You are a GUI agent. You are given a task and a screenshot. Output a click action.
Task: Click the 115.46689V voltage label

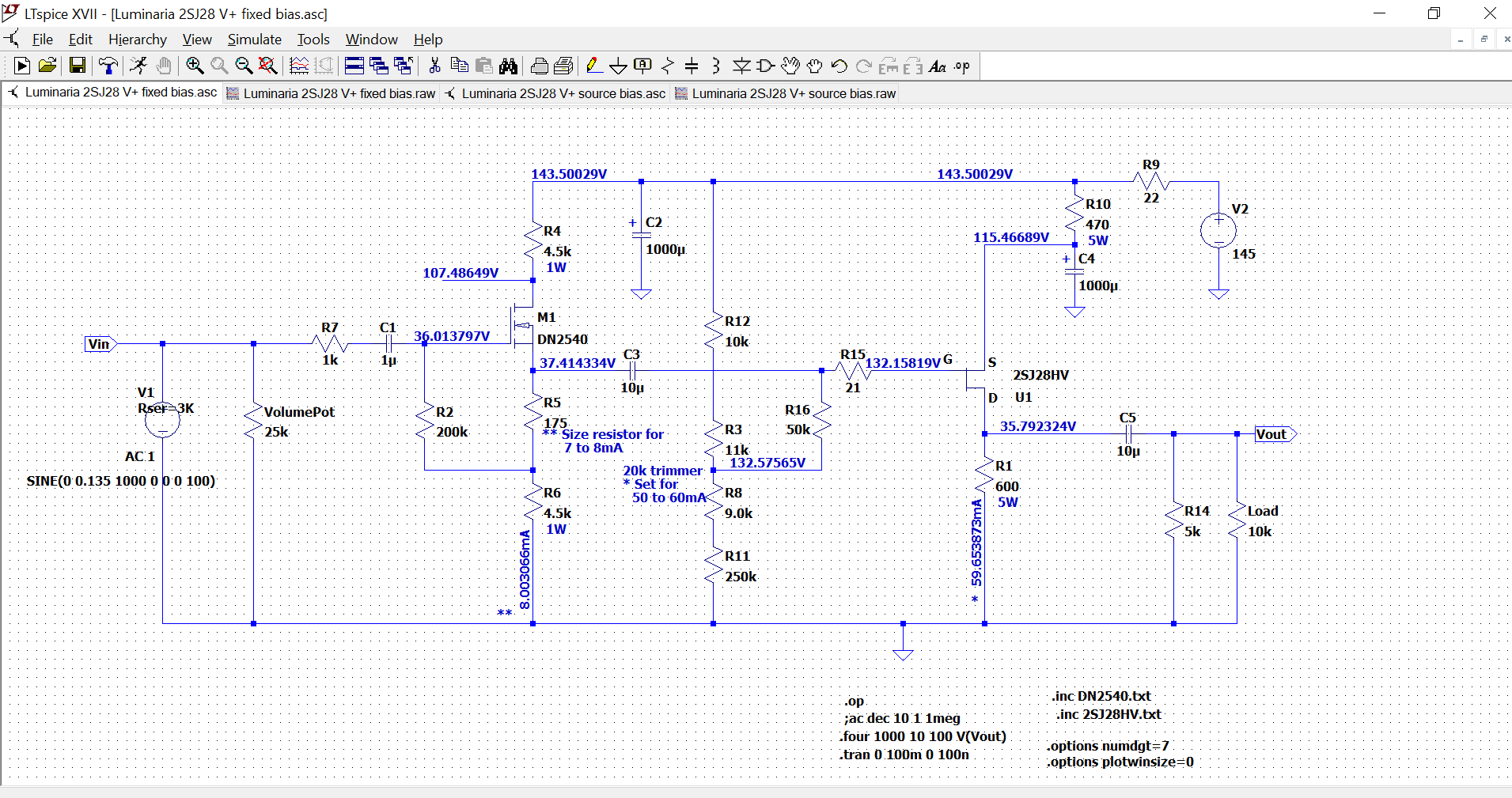tap(1011, 237)
